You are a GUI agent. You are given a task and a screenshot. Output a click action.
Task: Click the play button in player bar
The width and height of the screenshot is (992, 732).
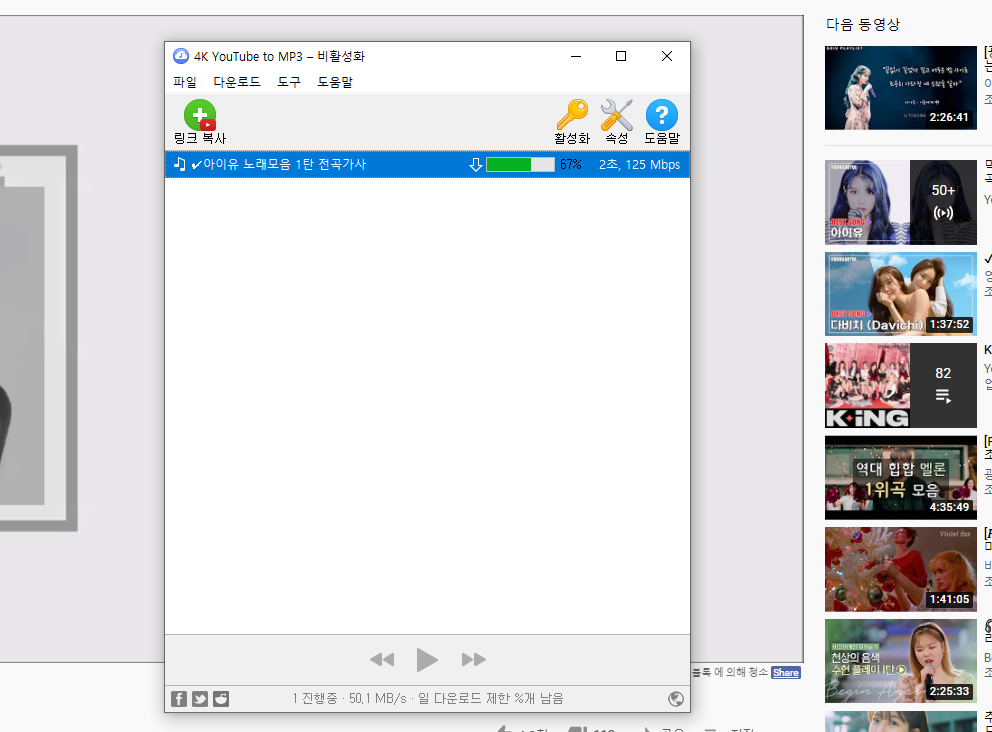[x=427, y=660]
